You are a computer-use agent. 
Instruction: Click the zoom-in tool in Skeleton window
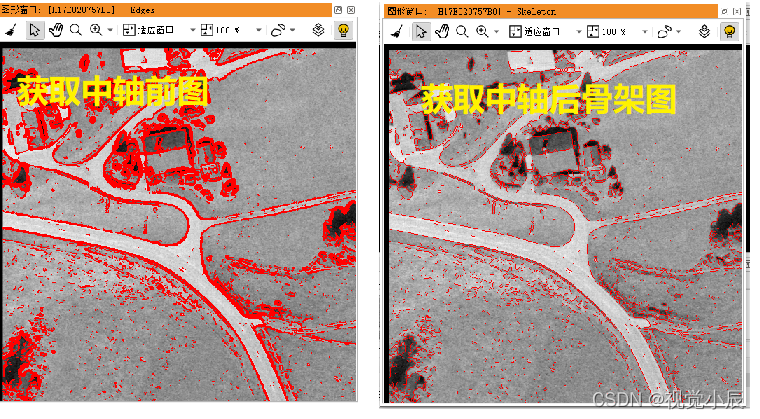pyautogui.click(x=482, y=32)
